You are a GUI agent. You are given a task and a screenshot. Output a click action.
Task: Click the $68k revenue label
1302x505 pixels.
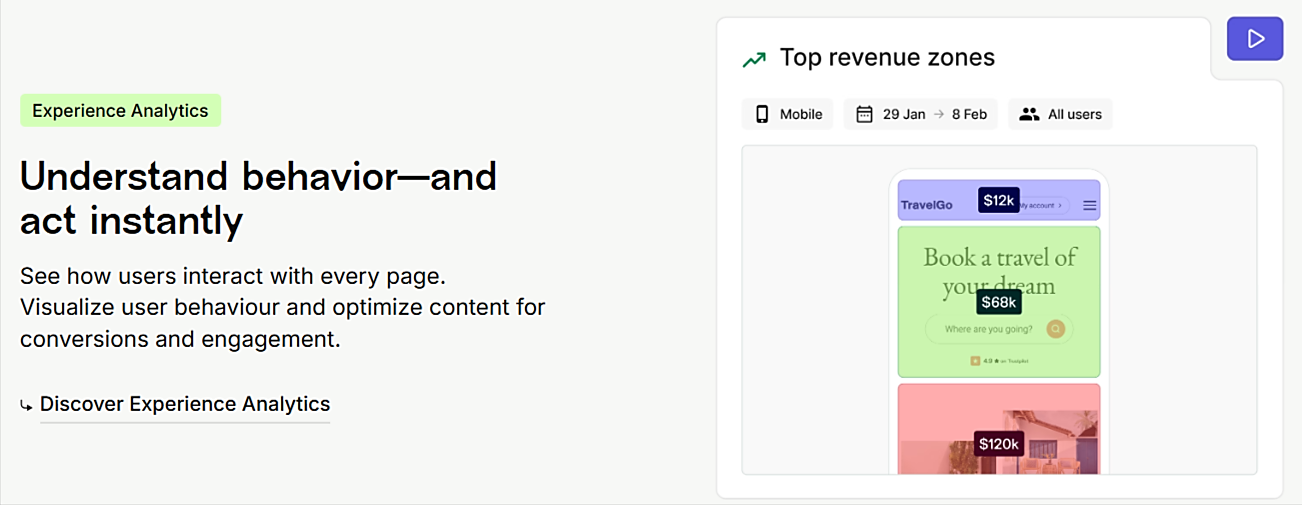click(x=998, y=302)
